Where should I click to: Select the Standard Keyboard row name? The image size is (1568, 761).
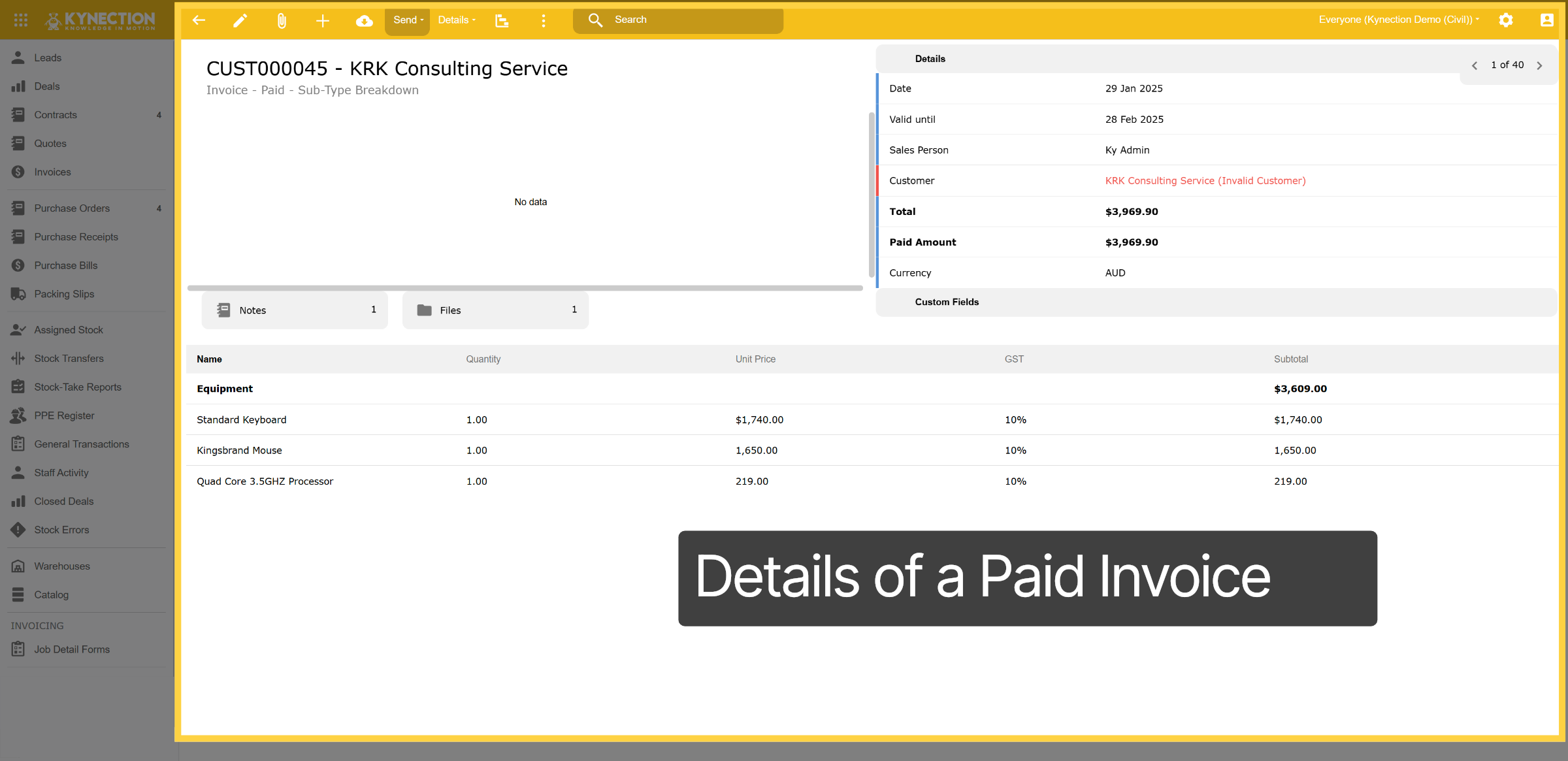(x=242, y=420)
